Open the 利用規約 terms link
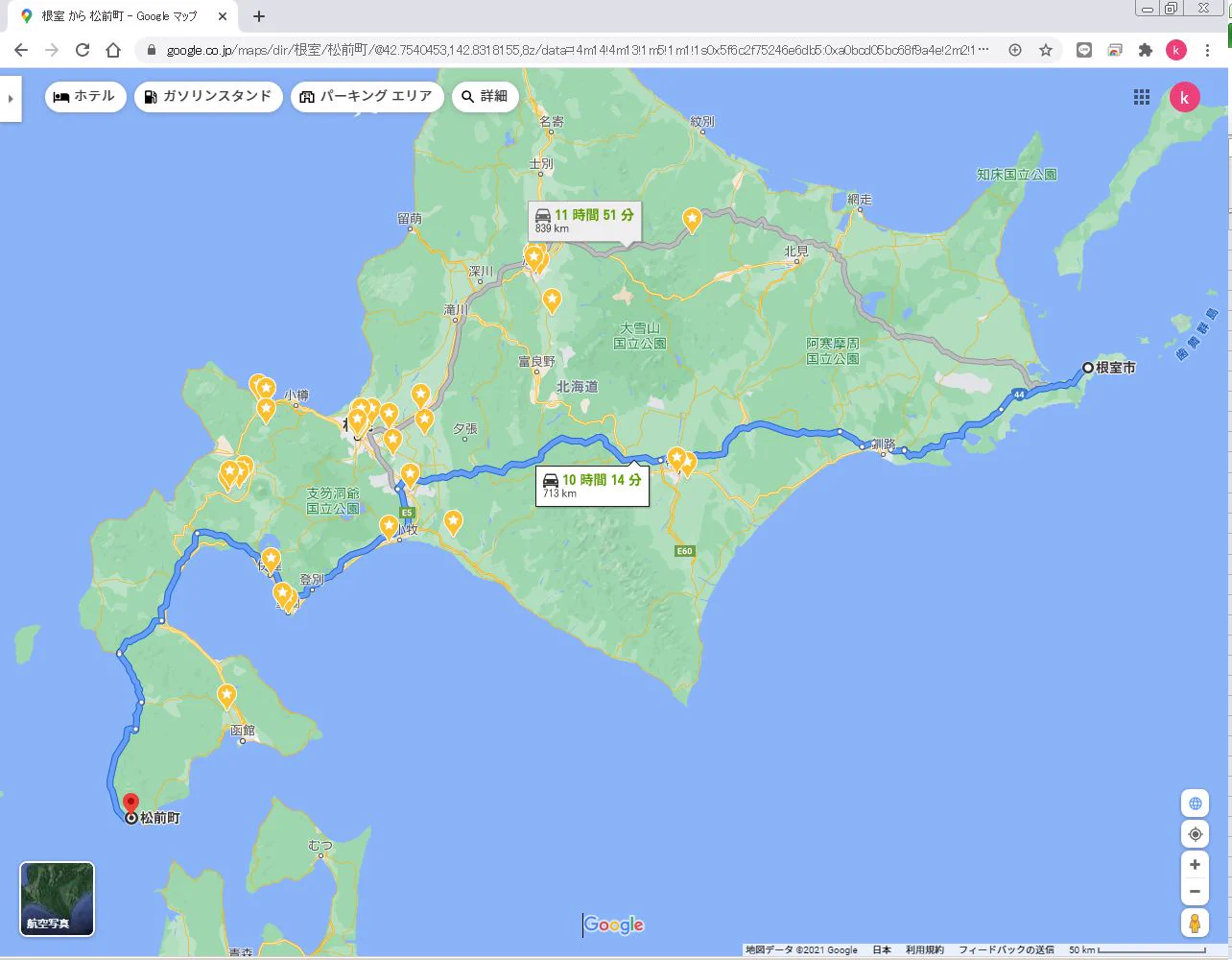This screenshot has height=960, width=1232. (x=925, y=950)
